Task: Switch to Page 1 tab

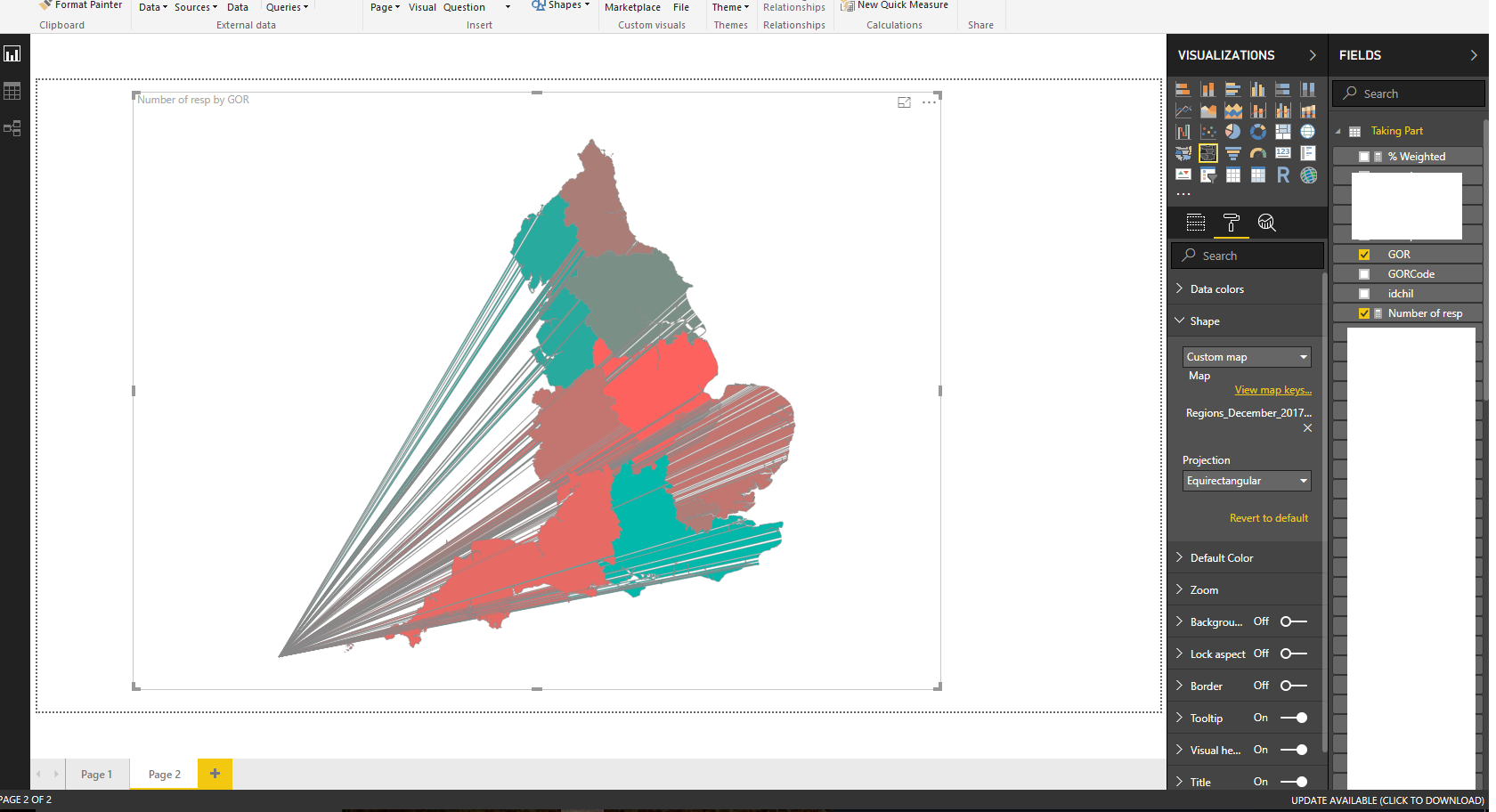Action: click(x=96, y=775)
